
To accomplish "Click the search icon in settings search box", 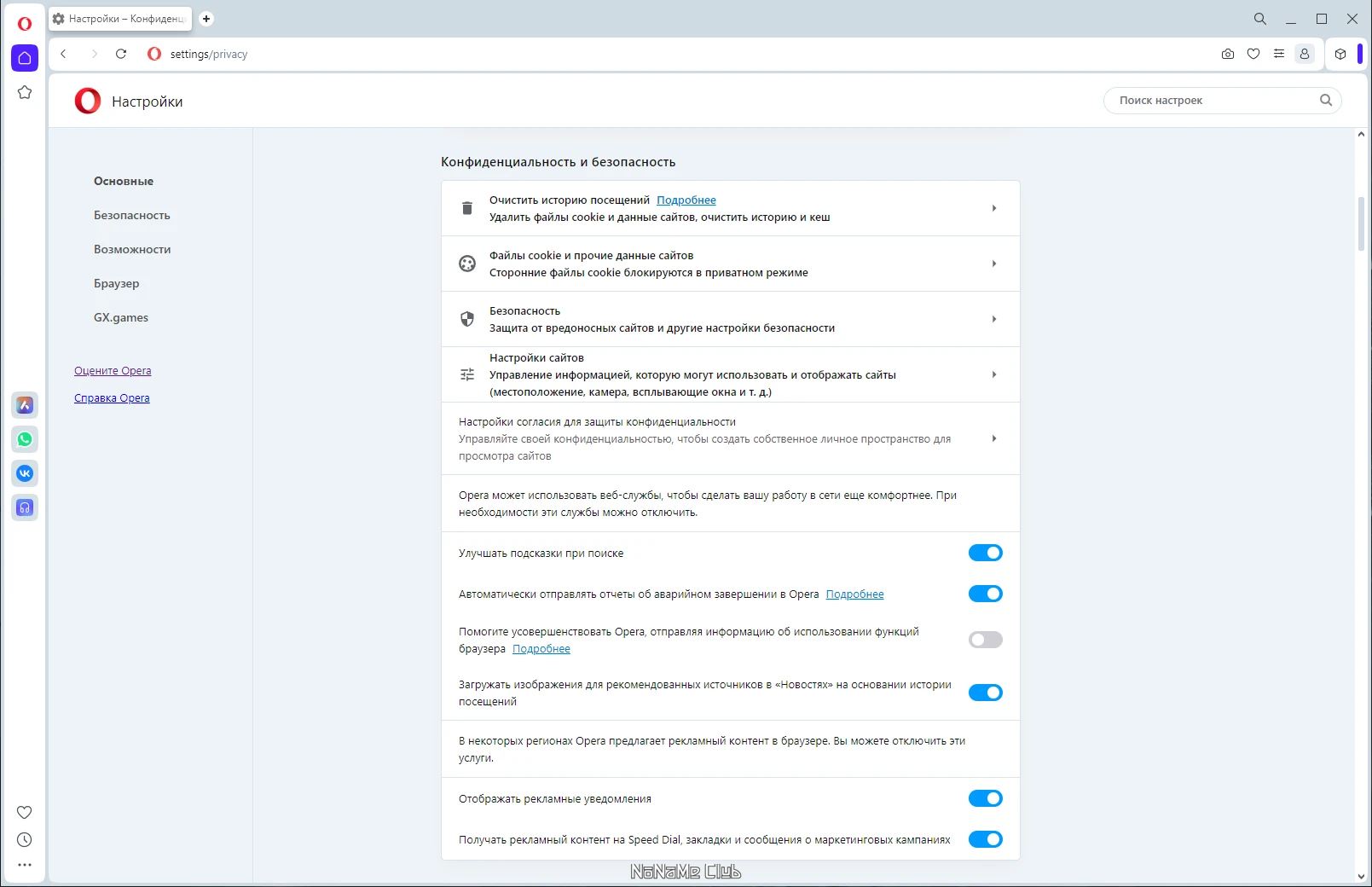I will point(1326,100).
